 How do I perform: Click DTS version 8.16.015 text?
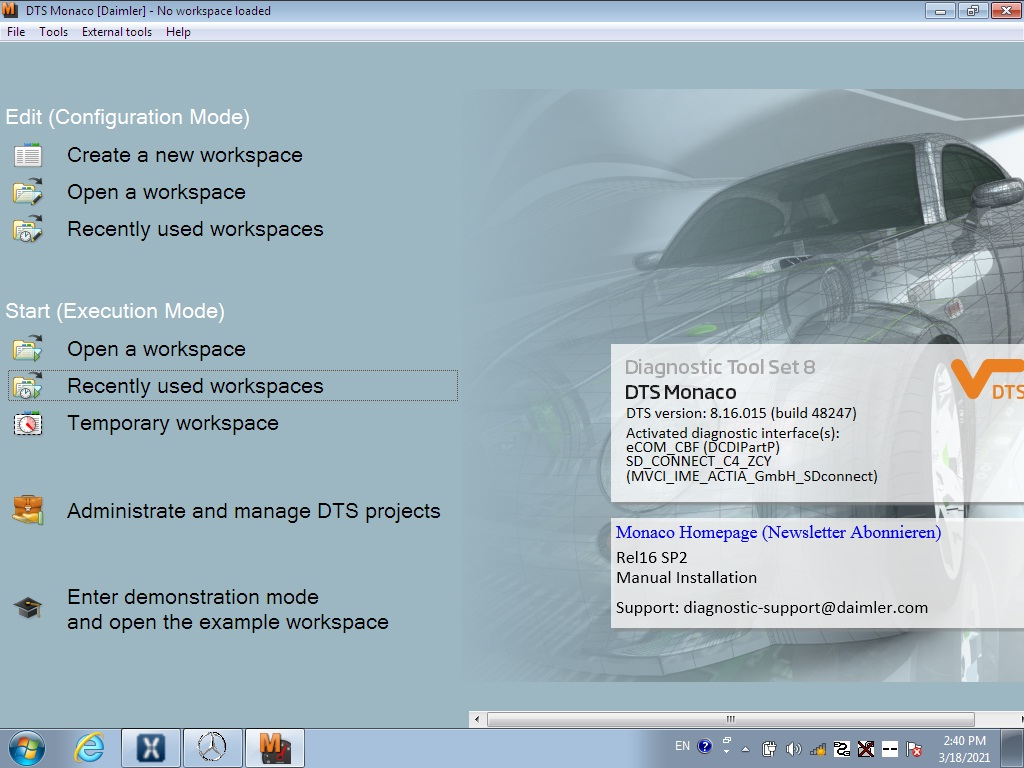coord(741,413)
